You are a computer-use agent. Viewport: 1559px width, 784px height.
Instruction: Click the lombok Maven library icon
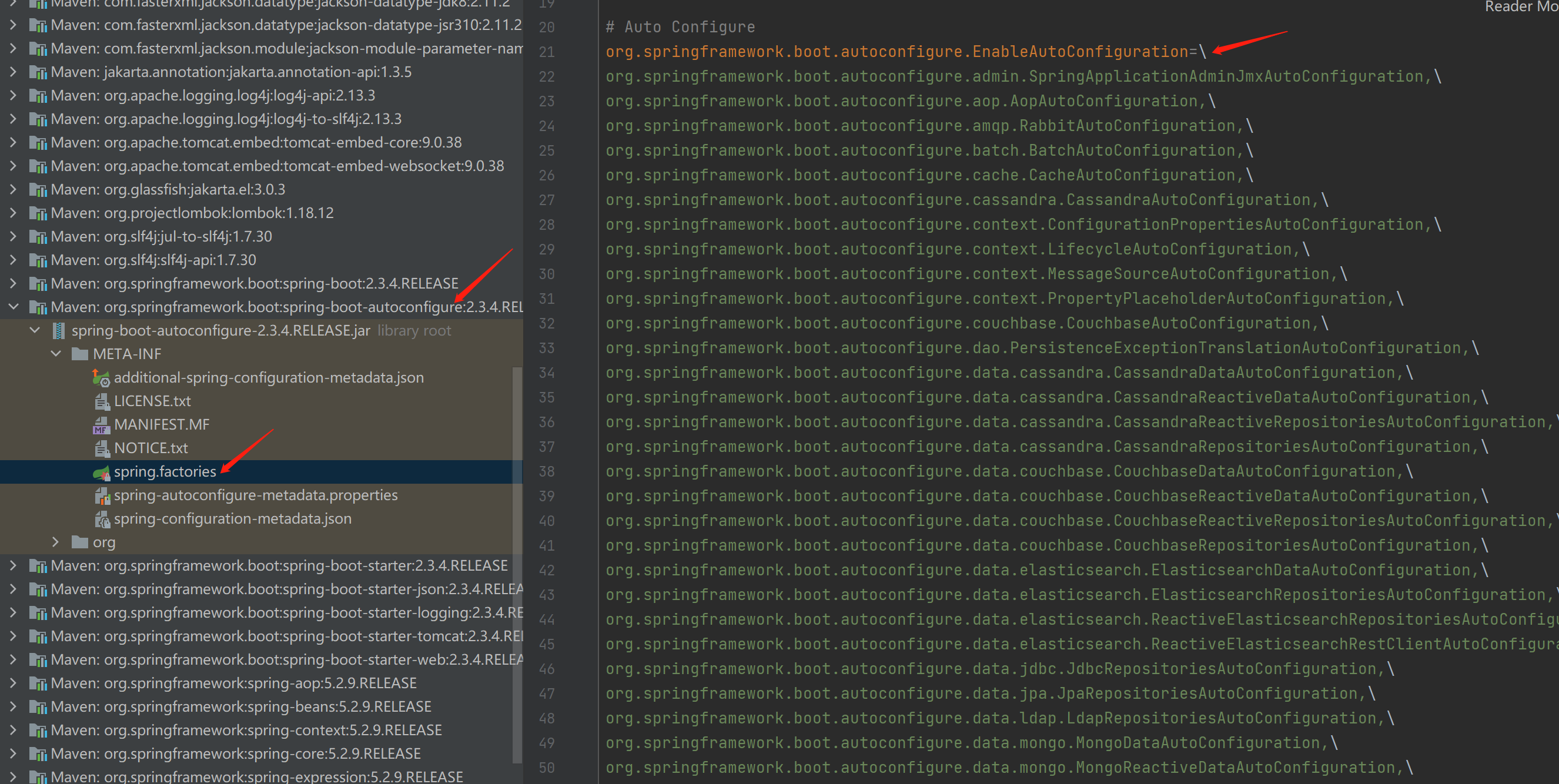(38, 213)
